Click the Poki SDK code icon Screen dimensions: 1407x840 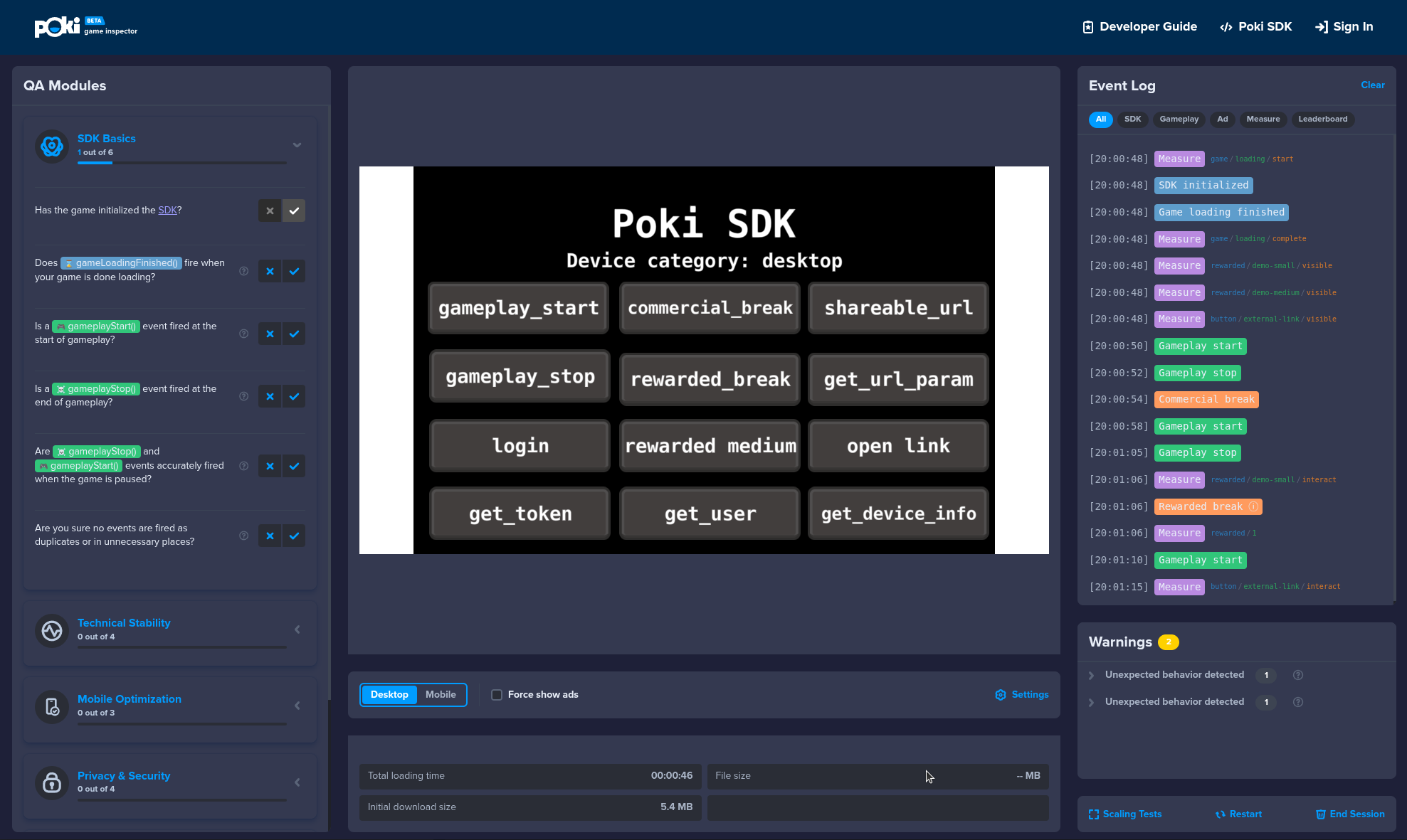[1226, 27]
